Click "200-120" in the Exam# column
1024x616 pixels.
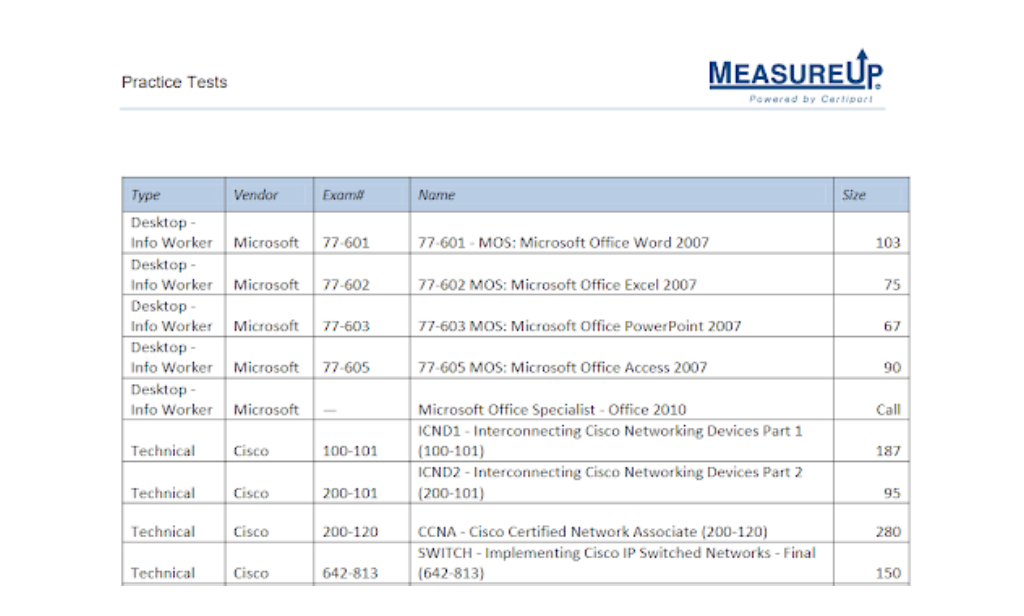click(x=350, y=532)
